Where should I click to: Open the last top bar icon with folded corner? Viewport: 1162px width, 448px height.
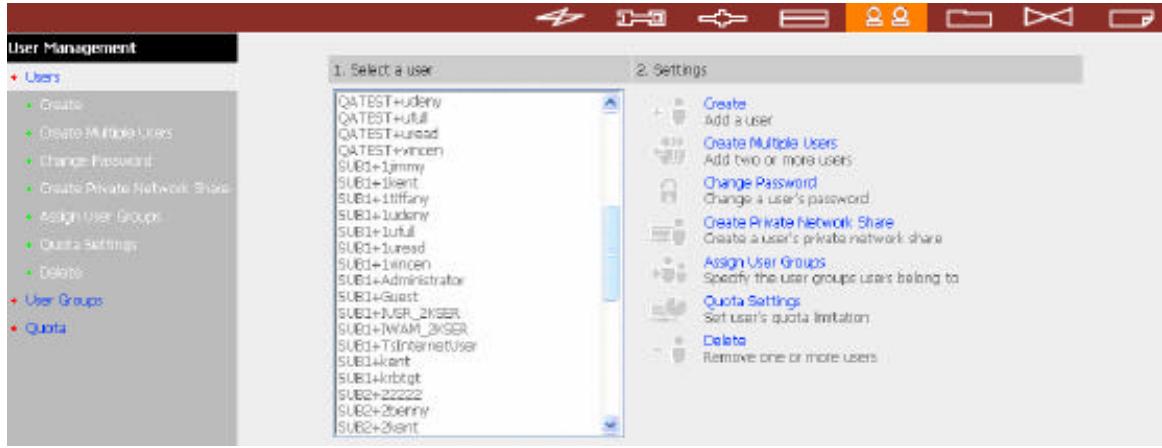click(1133, 18)
